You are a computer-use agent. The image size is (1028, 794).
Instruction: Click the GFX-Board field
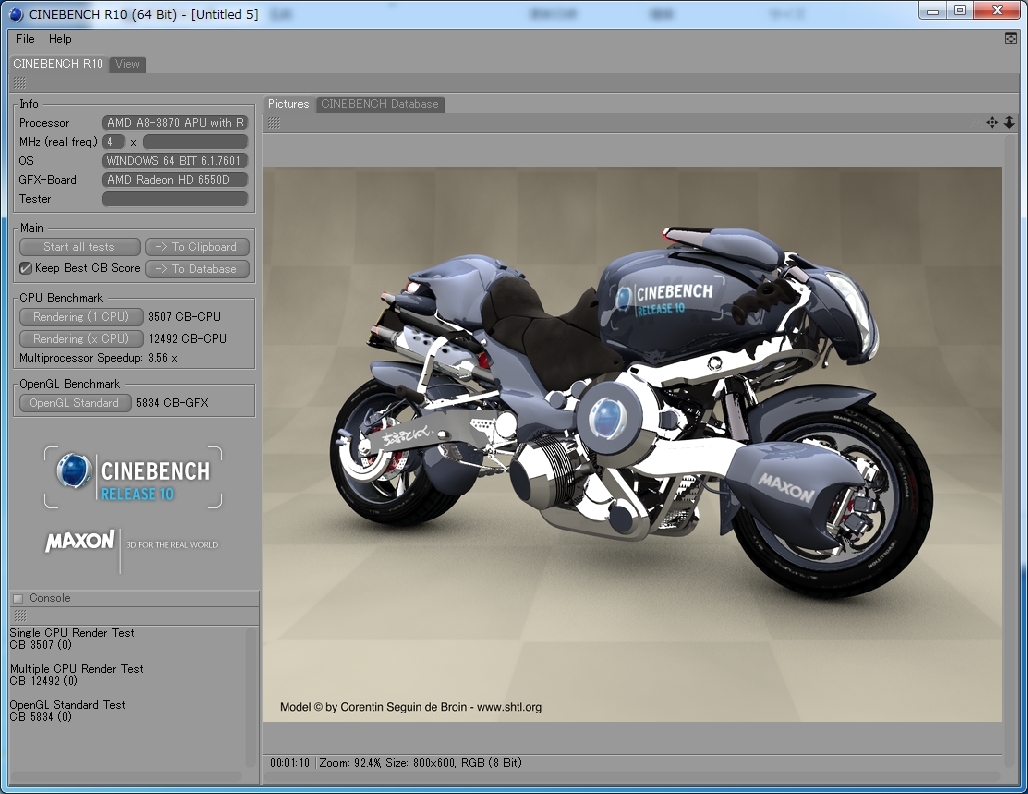pos(175,180)
